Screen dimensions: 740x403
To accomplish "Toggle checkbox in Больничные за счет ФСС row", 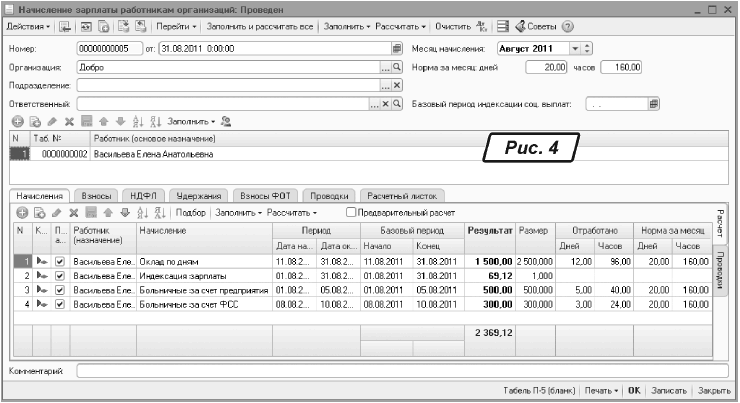I will [x=60, y=303].
